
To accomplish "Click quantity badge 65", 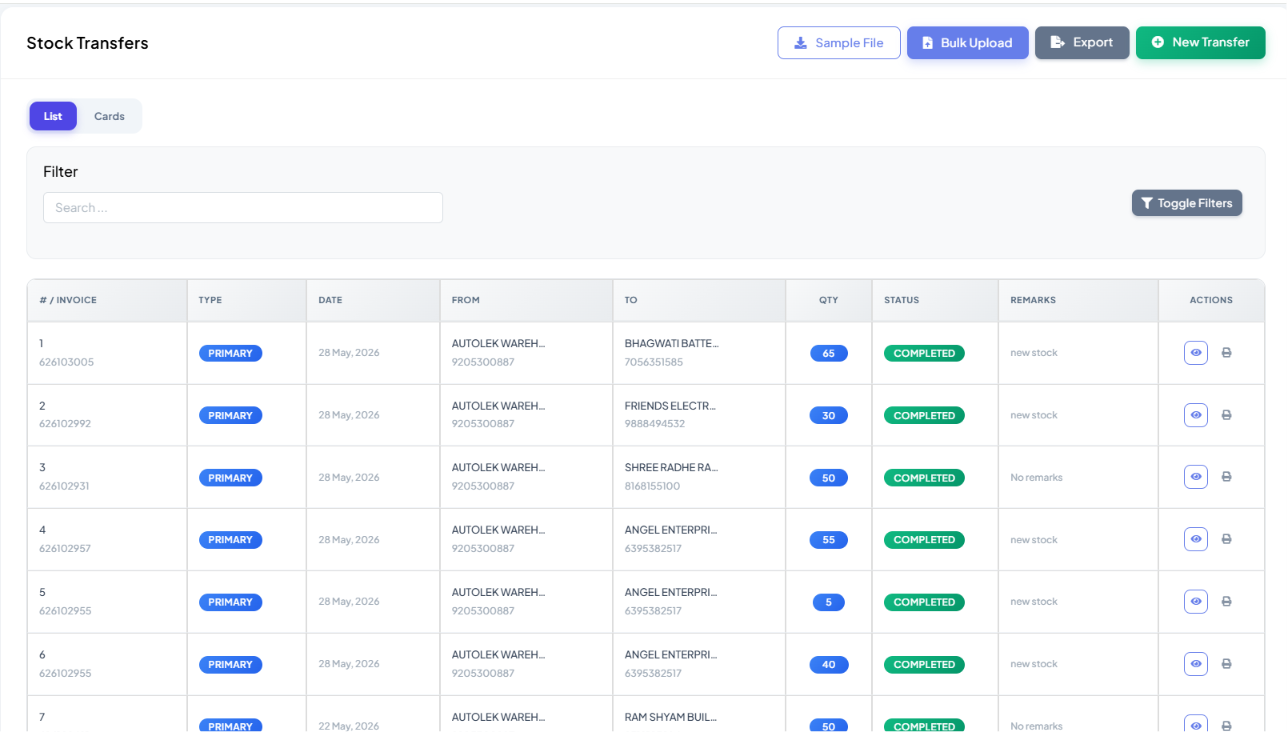I will pyautogui.click(x=828, y=353).
